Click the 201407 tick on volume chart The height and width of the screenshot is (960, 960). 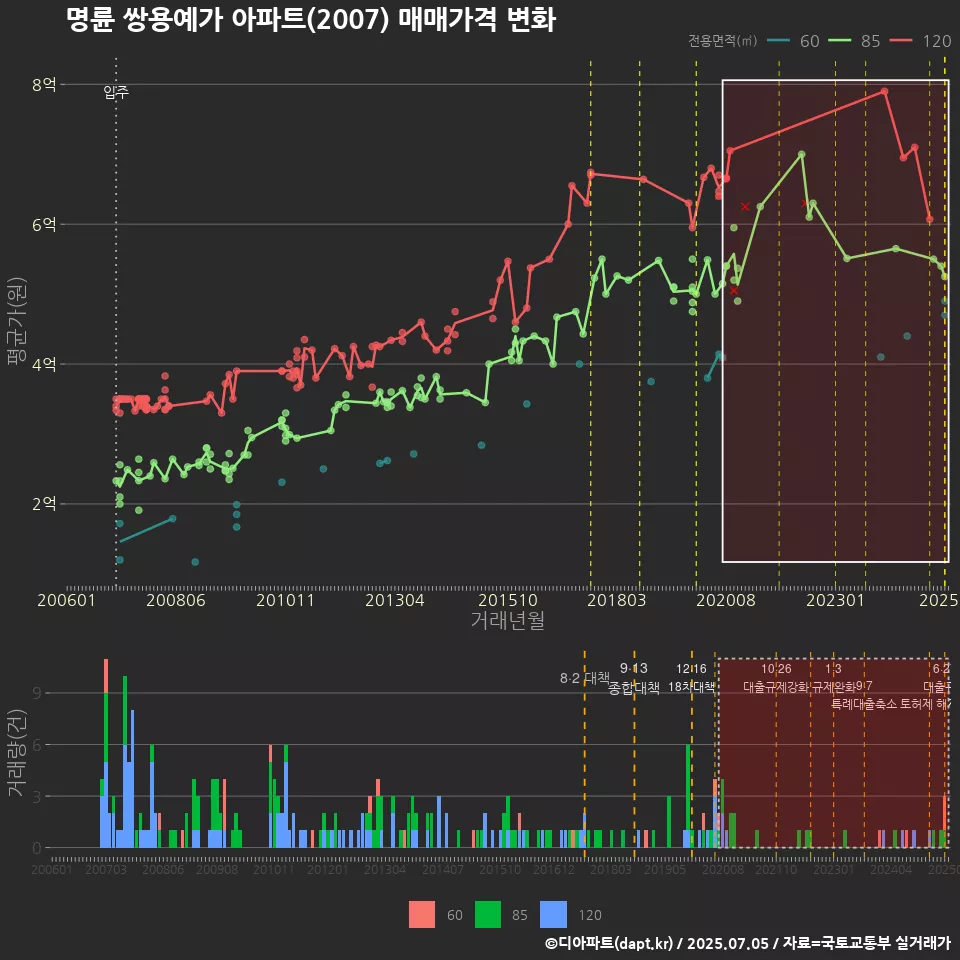pos(443,869)
